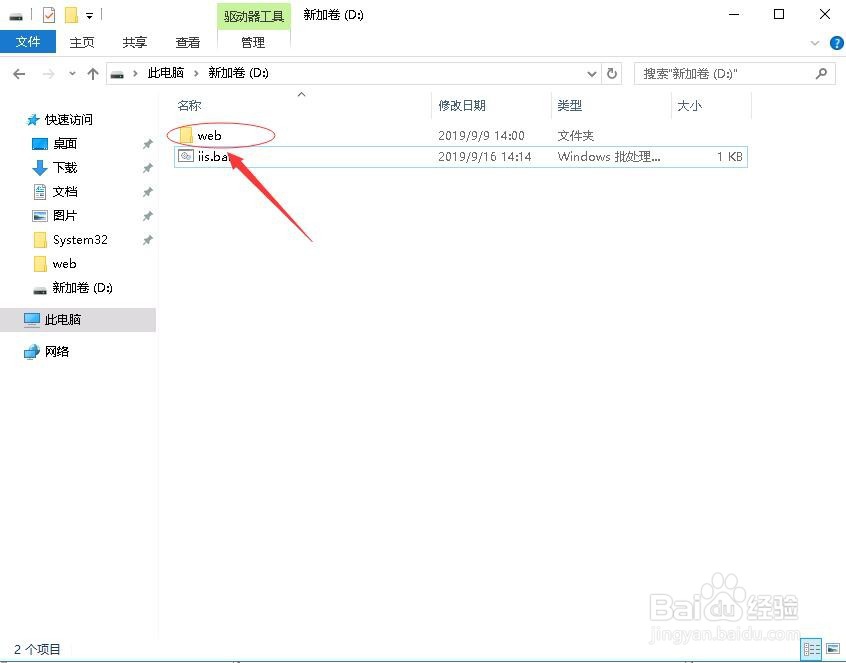Click inside the search box

[720, 73]
